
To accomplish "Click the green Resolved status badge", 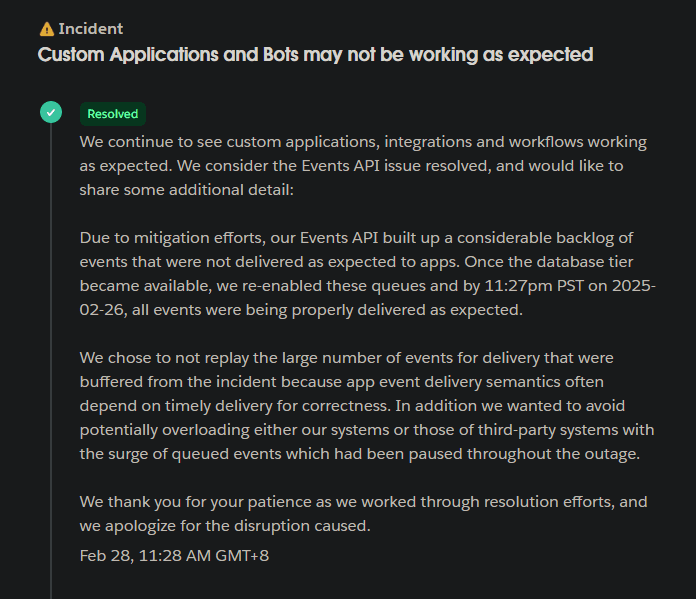I will pyautogui.click(x=113, y=114).
